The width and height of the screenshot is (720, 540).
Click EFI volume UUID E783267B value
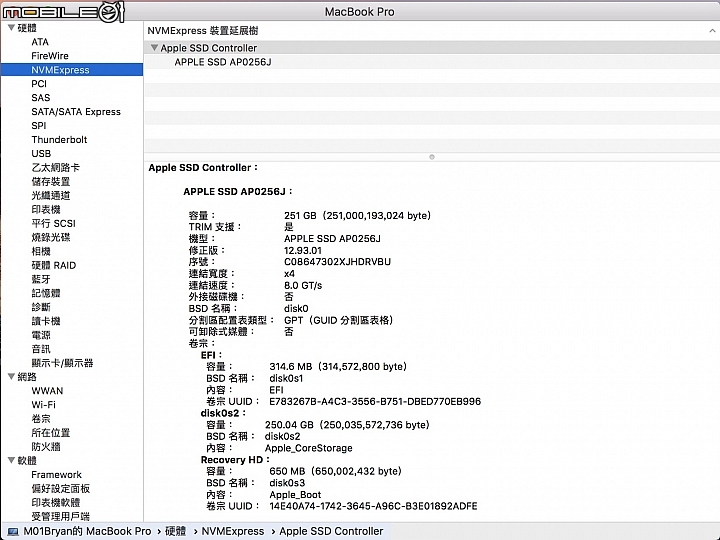tap(375, 402)
